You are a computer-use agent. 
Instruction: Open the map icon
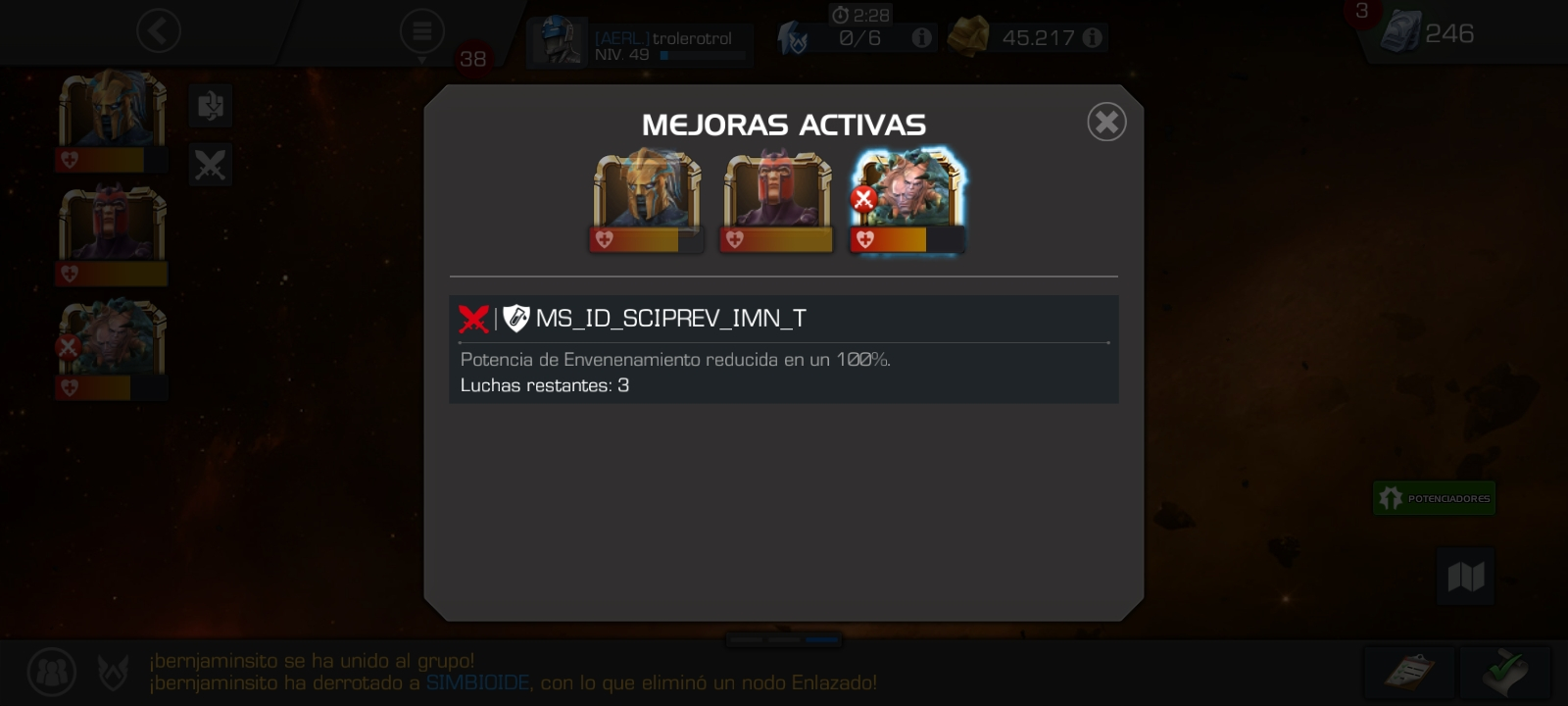[1466, 576]
